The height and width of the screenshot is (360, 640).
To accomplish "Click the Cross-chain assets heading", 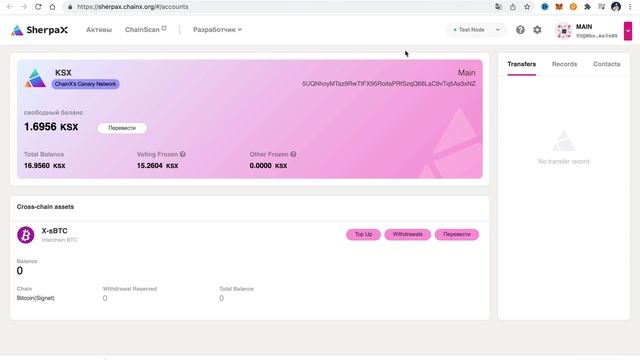I will coord(45,207).
